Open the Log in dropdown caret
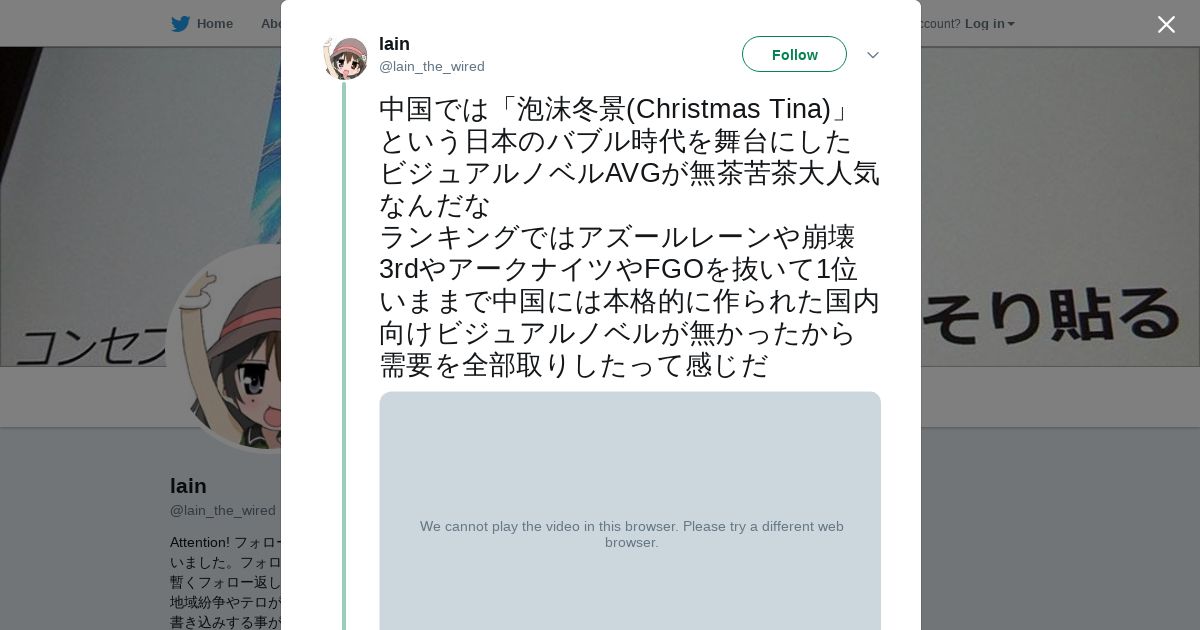The height and width of the screenshot is (630, 1200). [x=1011, y=24]
